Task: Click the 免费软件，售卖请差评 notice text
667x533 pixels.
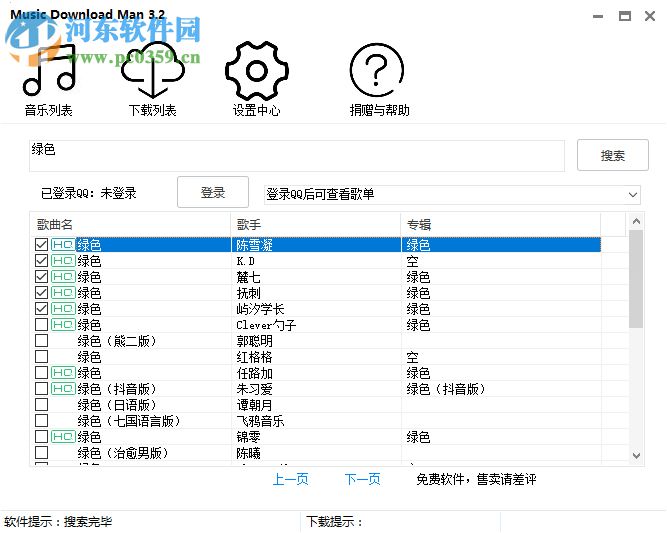Action: (x=476, y=479)
